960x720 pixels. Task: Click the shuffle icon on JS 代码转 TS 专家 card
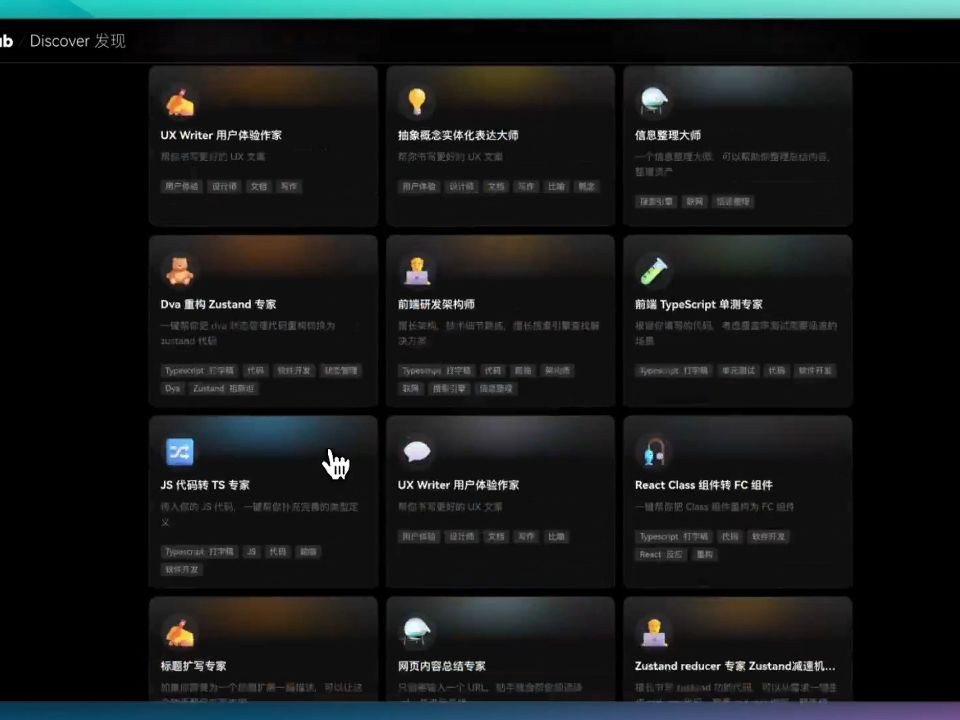(179, 452)
